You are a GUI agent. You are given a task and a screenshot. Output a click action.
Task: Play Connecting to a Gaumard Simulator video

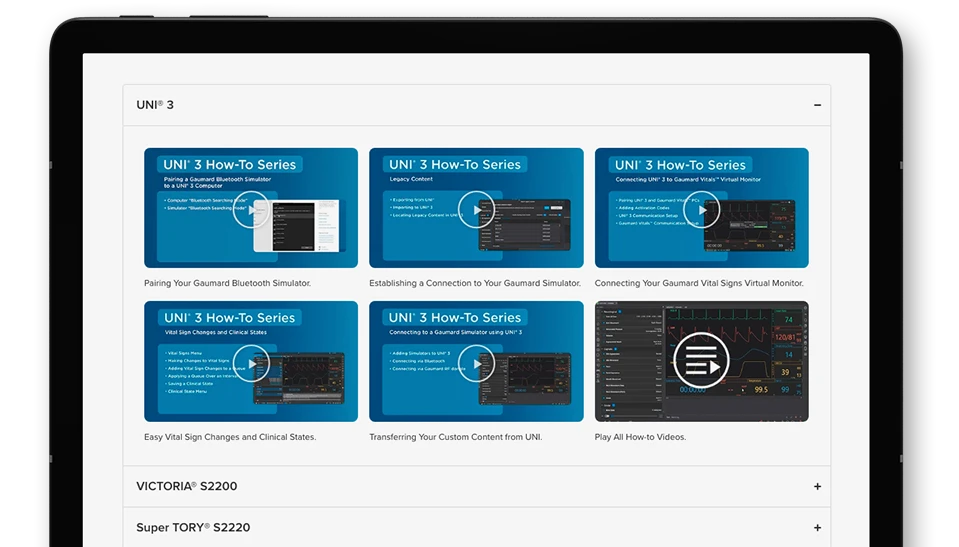(476, 363)
